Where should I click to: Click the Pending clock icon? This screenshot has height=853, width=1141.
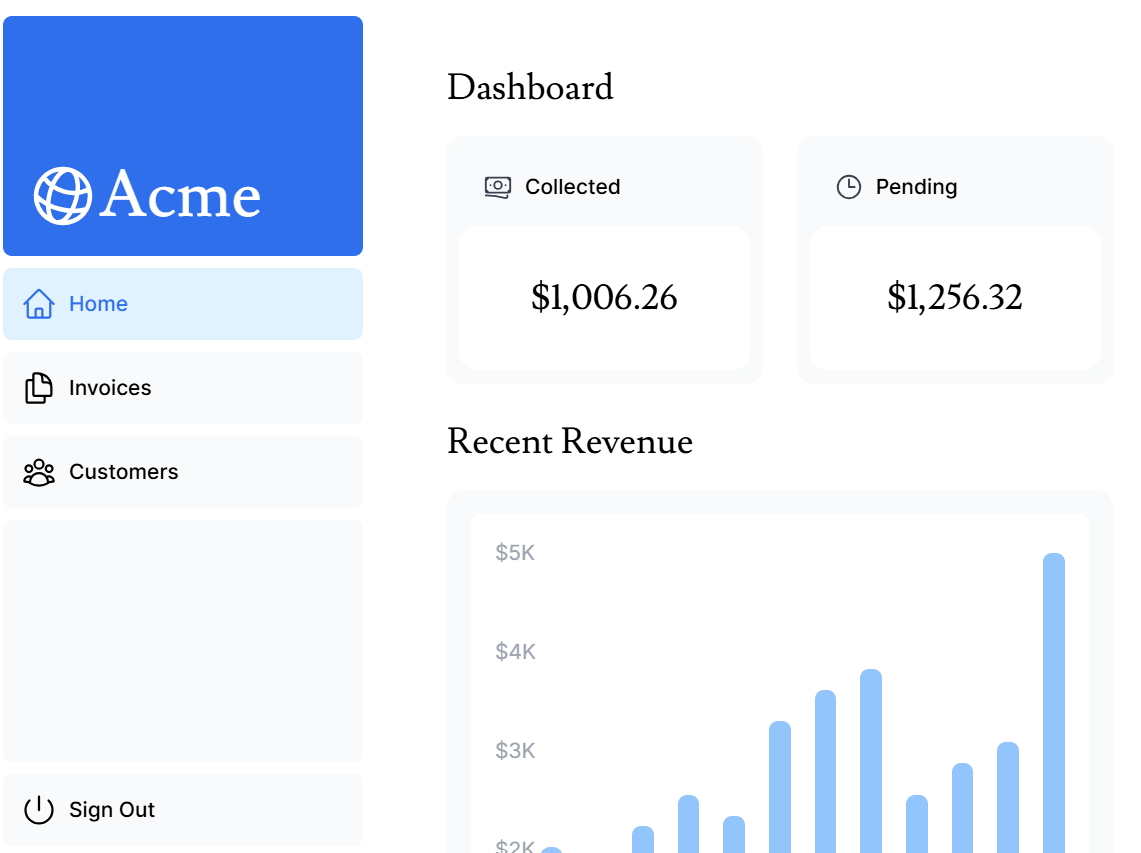click(x=848, y=187)
